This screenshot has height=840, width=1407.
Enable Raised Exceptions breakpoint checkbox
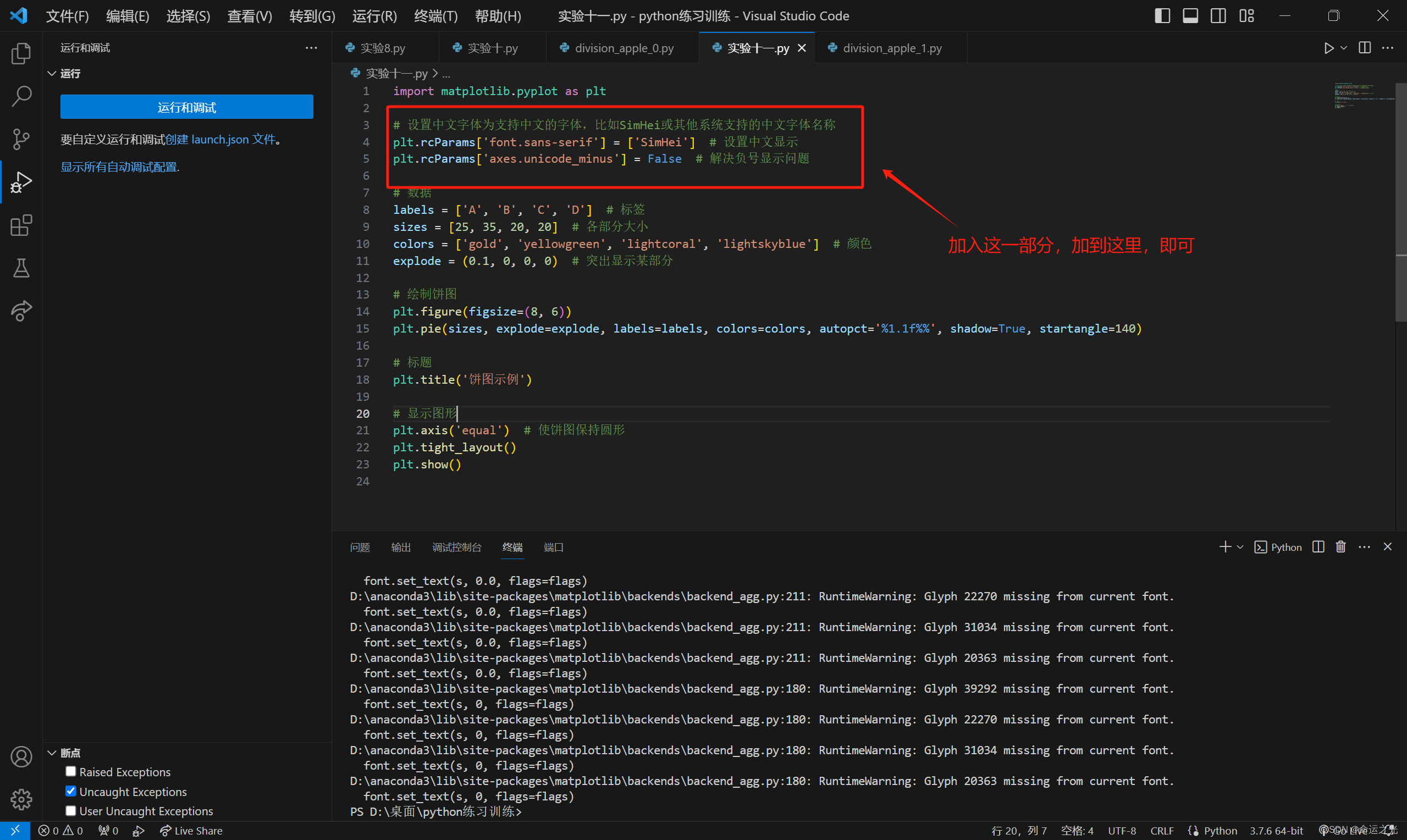[71, 771]
